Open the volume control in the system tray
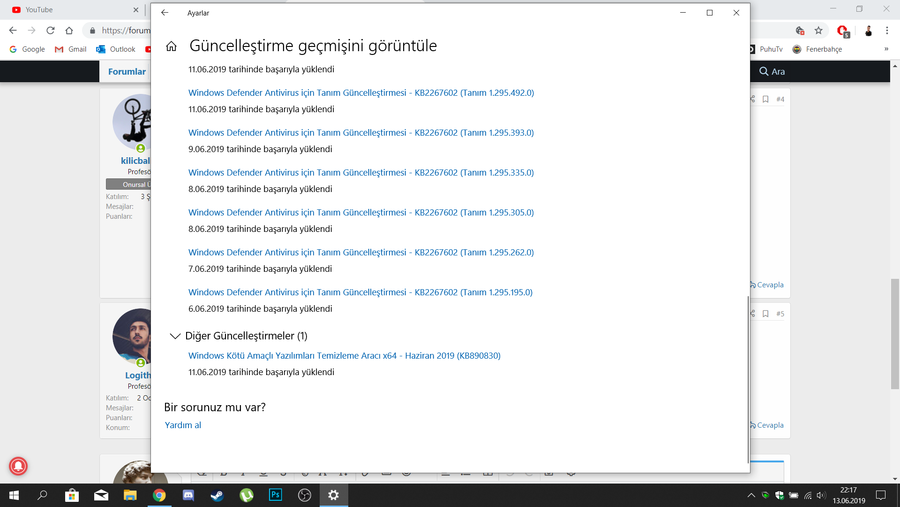900x507 pixels. [x=821, y=496]
